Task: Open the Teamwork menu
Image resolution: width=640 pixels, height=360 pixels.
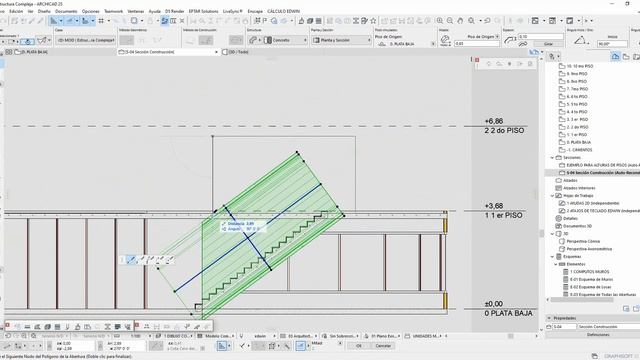Action: 113,11
